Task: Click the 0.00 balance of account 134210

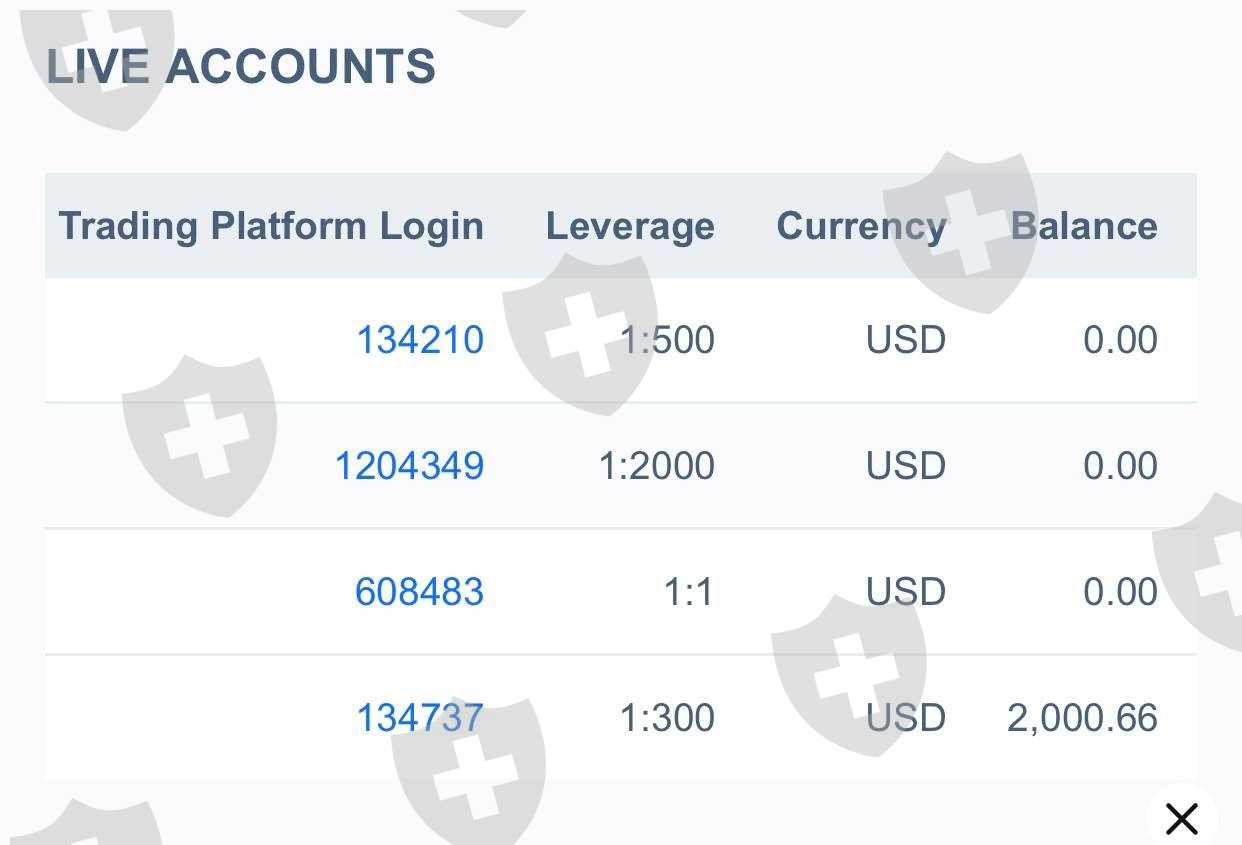Action: coord(1120,340)
